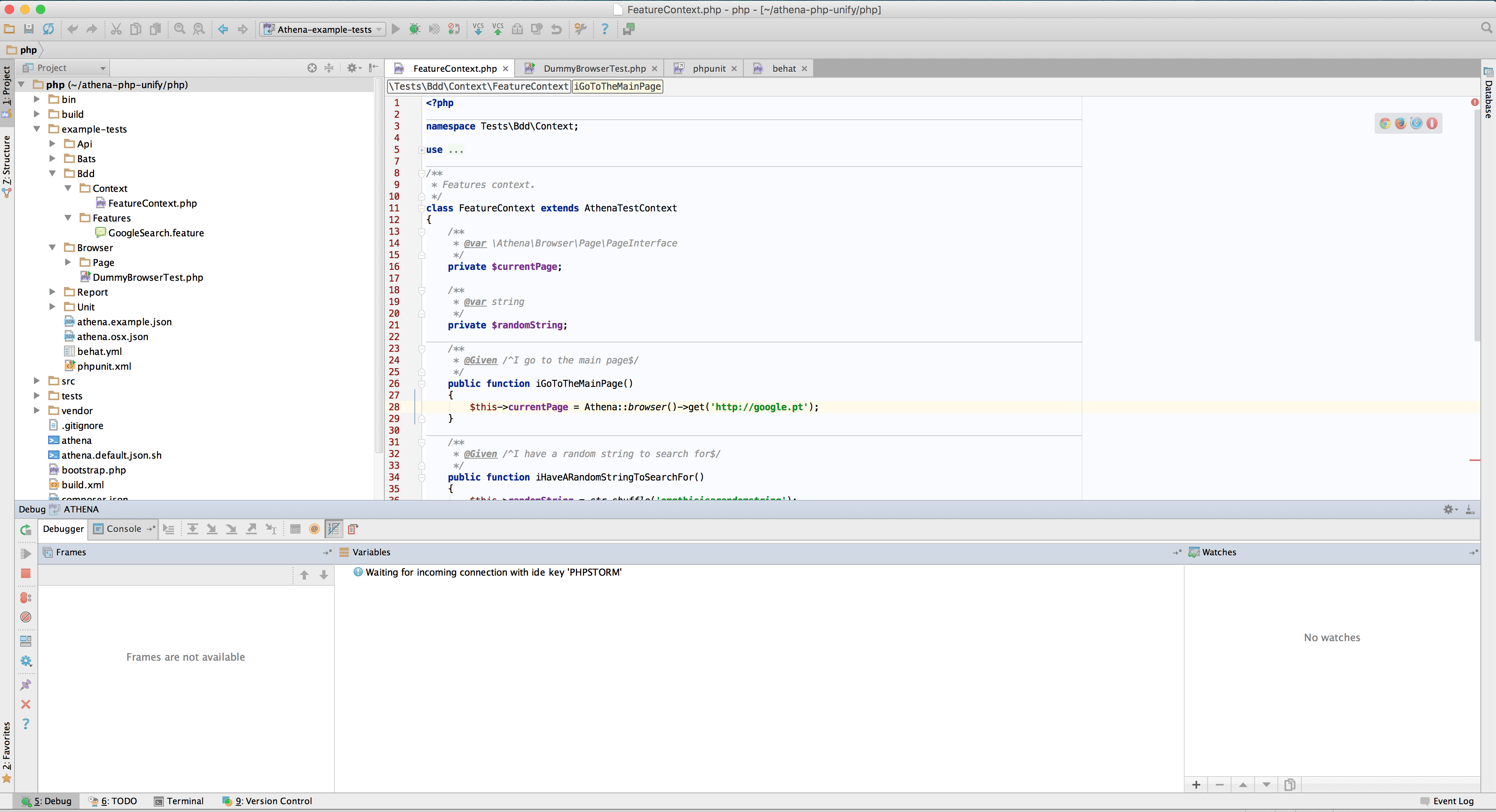Click the iGoToTheMainPage breadcrumb
This screenshot has height=812, width=1496.
pos(617,86)
